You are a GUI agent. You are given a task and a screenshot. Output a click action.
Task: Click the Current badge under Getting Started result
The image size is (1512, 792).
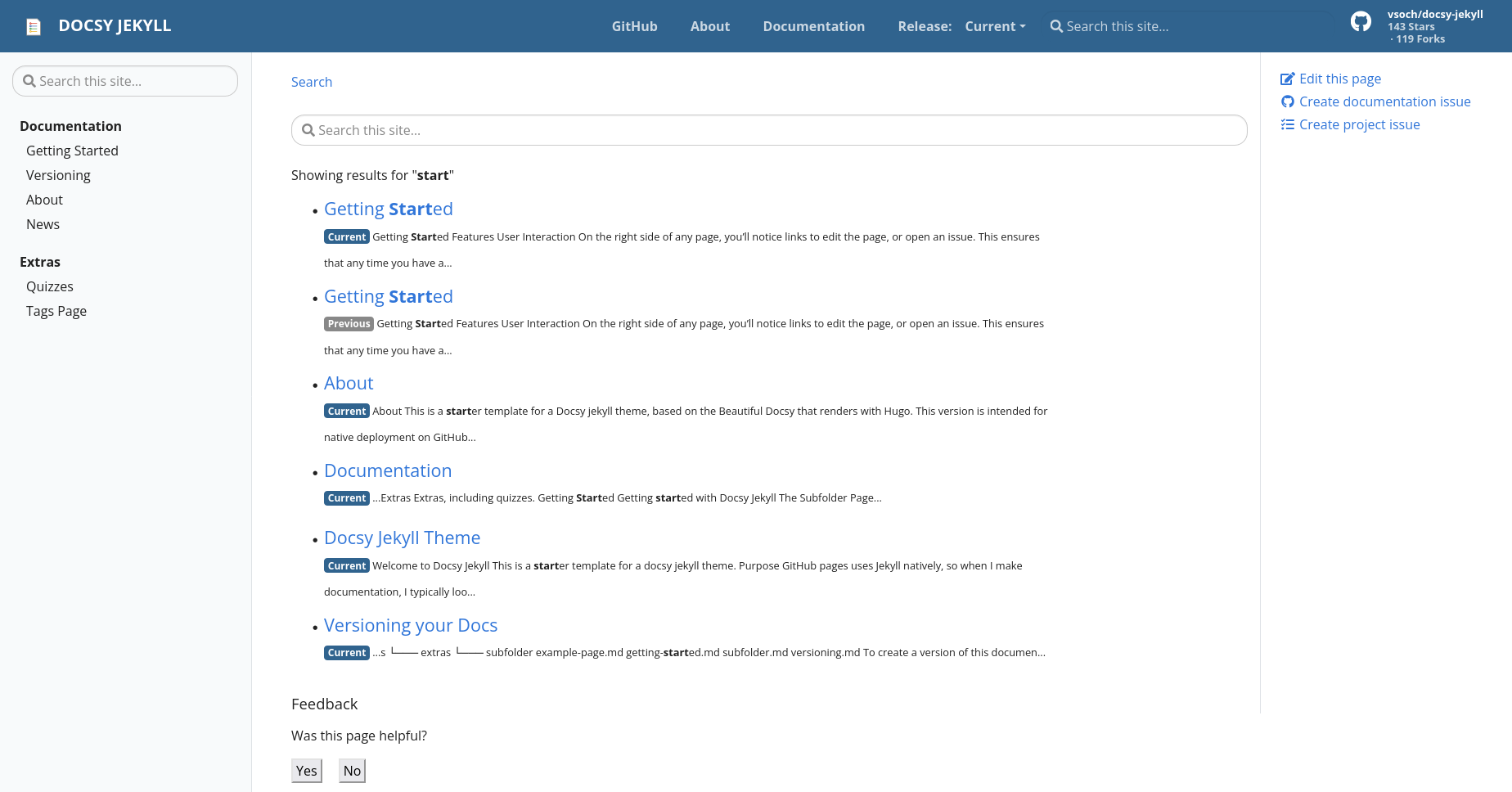pos(346,236)
